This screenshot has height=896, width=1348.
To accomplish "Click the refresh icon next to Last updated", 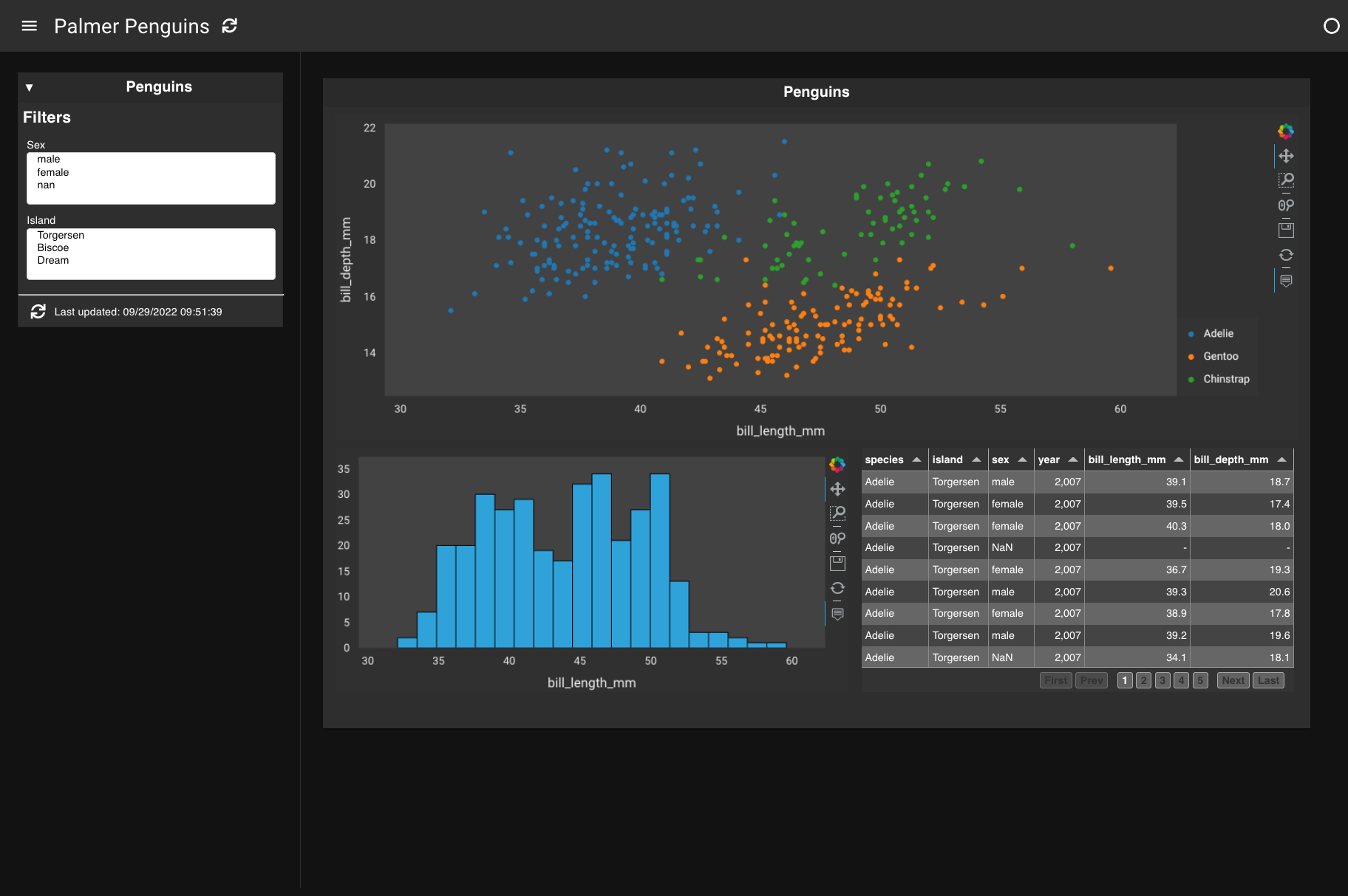I will click(x=38, y=311).
